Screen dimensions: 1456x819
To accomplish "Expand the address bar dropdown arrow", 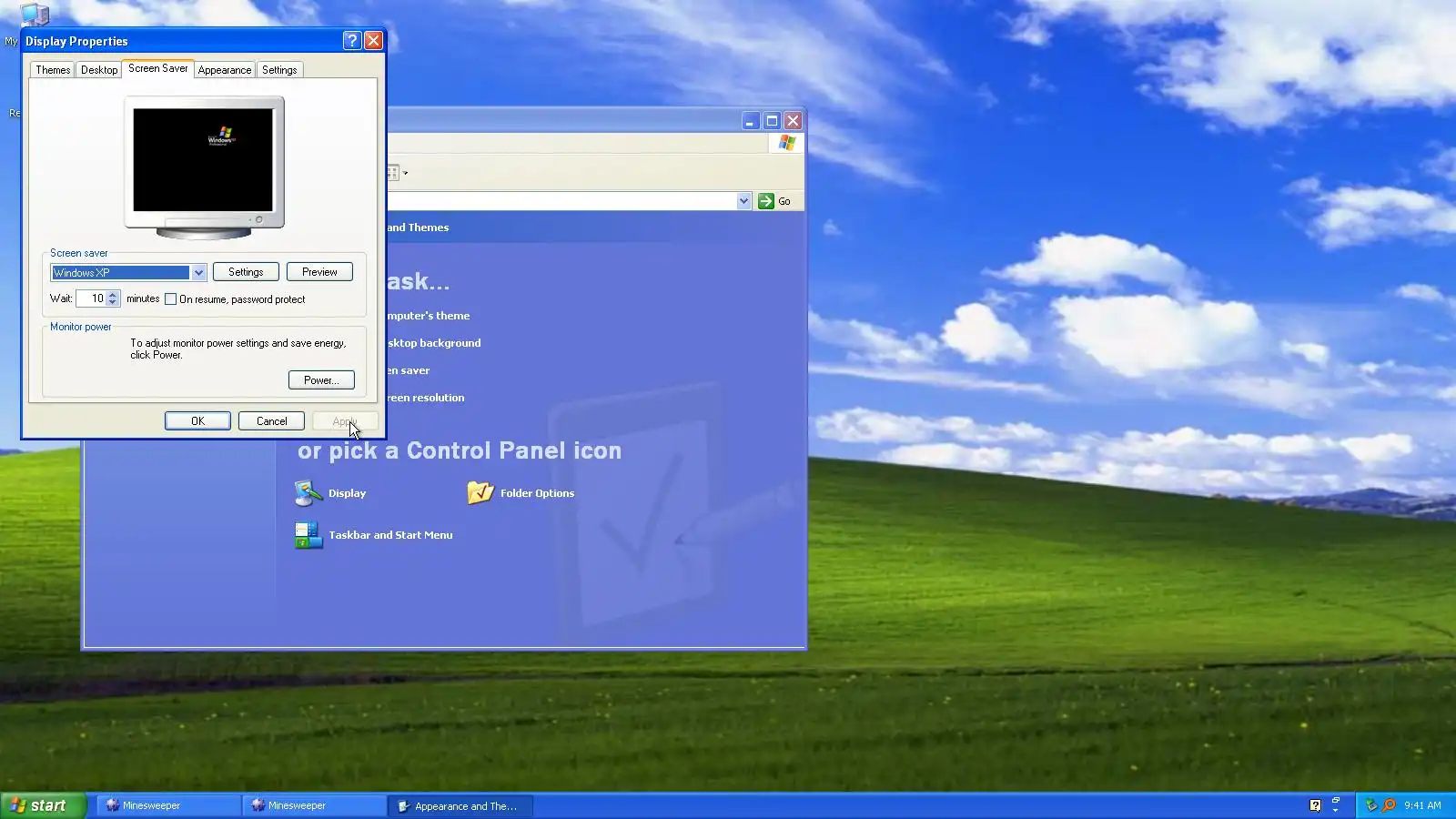I will click(x=743, y=201).
